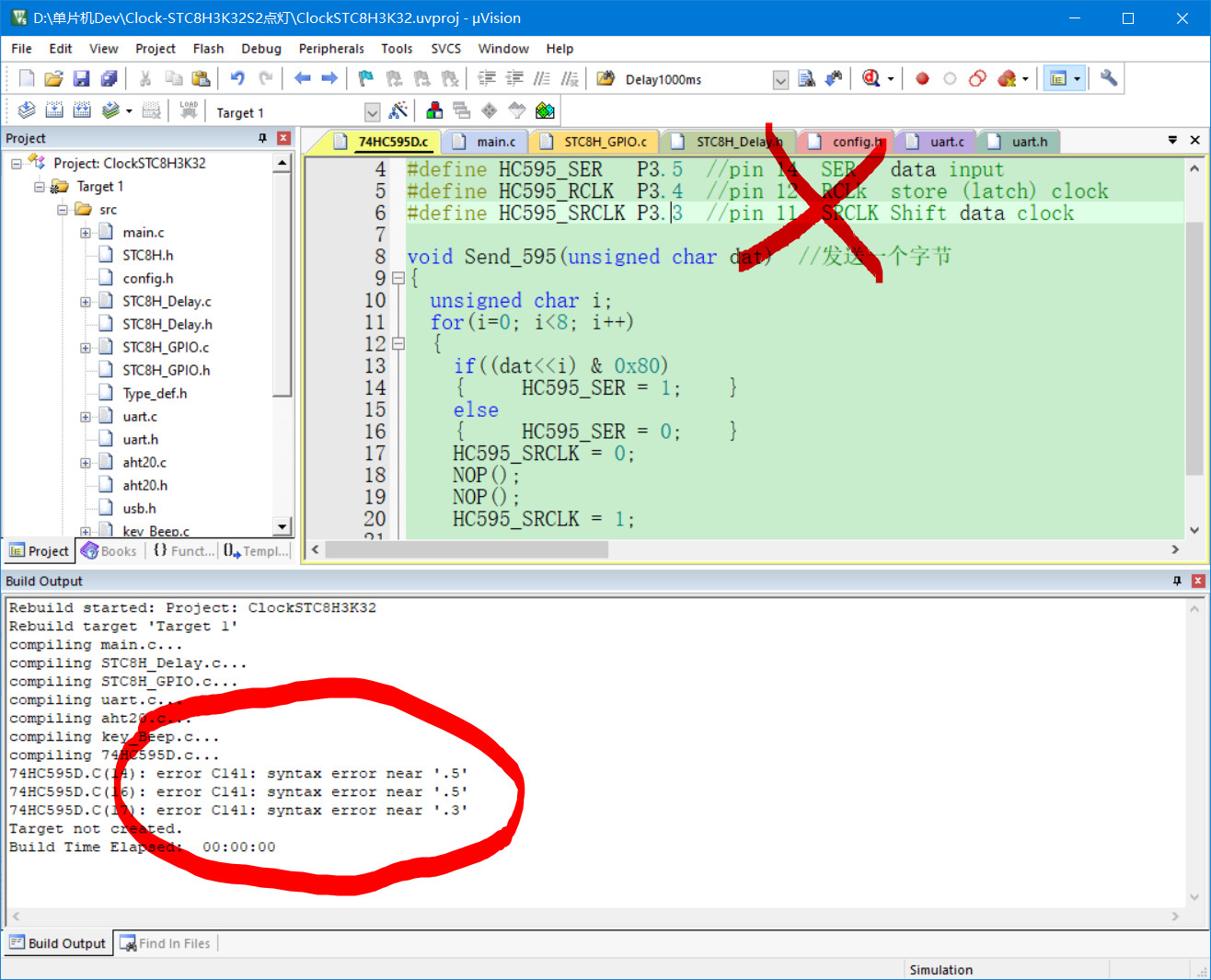Open the File menu
Image resolution: width=1211 pixels, height=980 pixels.
21,49
